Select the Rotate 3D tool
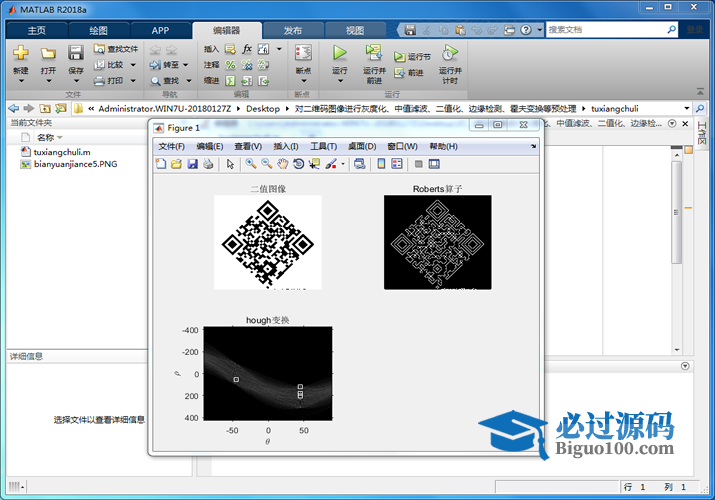The width and height of the screenshot is (715, 500). 299,164
